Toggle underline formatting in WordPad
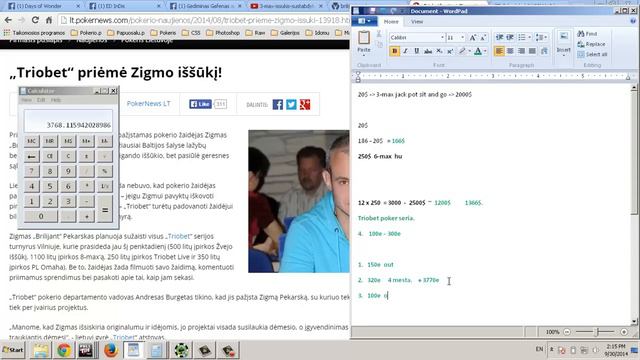 tap(416, 51)
